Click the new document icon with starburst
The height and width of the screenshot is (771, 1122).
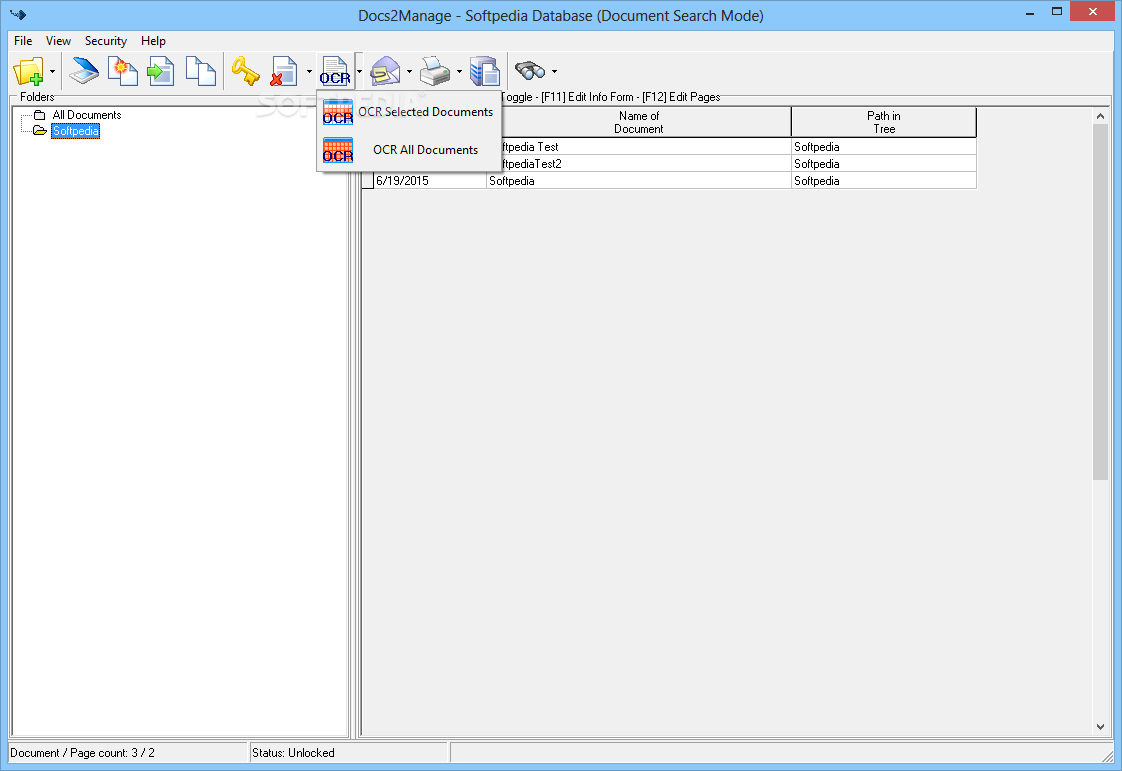pyautogui.click(x=122, y=71)
